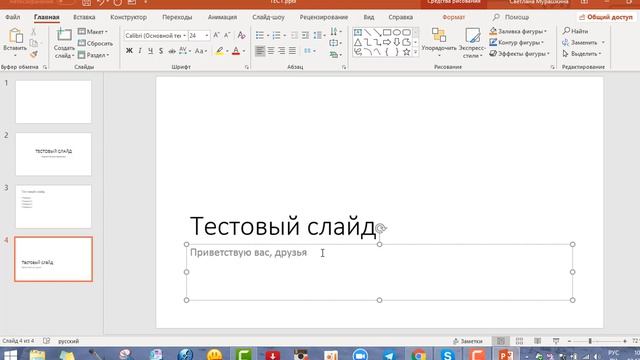Center align text
The height and width of the screenshot is (360, 640).
click(271, 51)
